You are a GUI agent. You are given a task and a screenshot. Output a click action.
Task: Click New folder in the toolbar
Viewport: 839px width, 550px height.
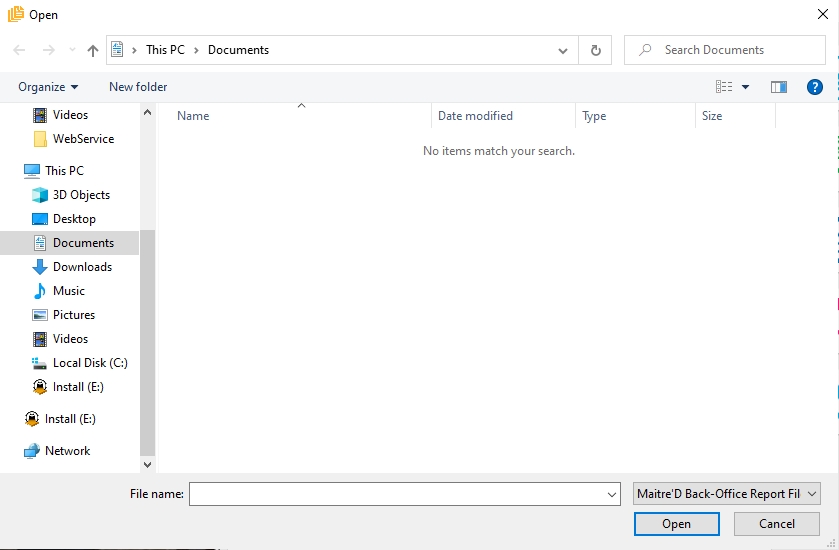click(138, 87)
